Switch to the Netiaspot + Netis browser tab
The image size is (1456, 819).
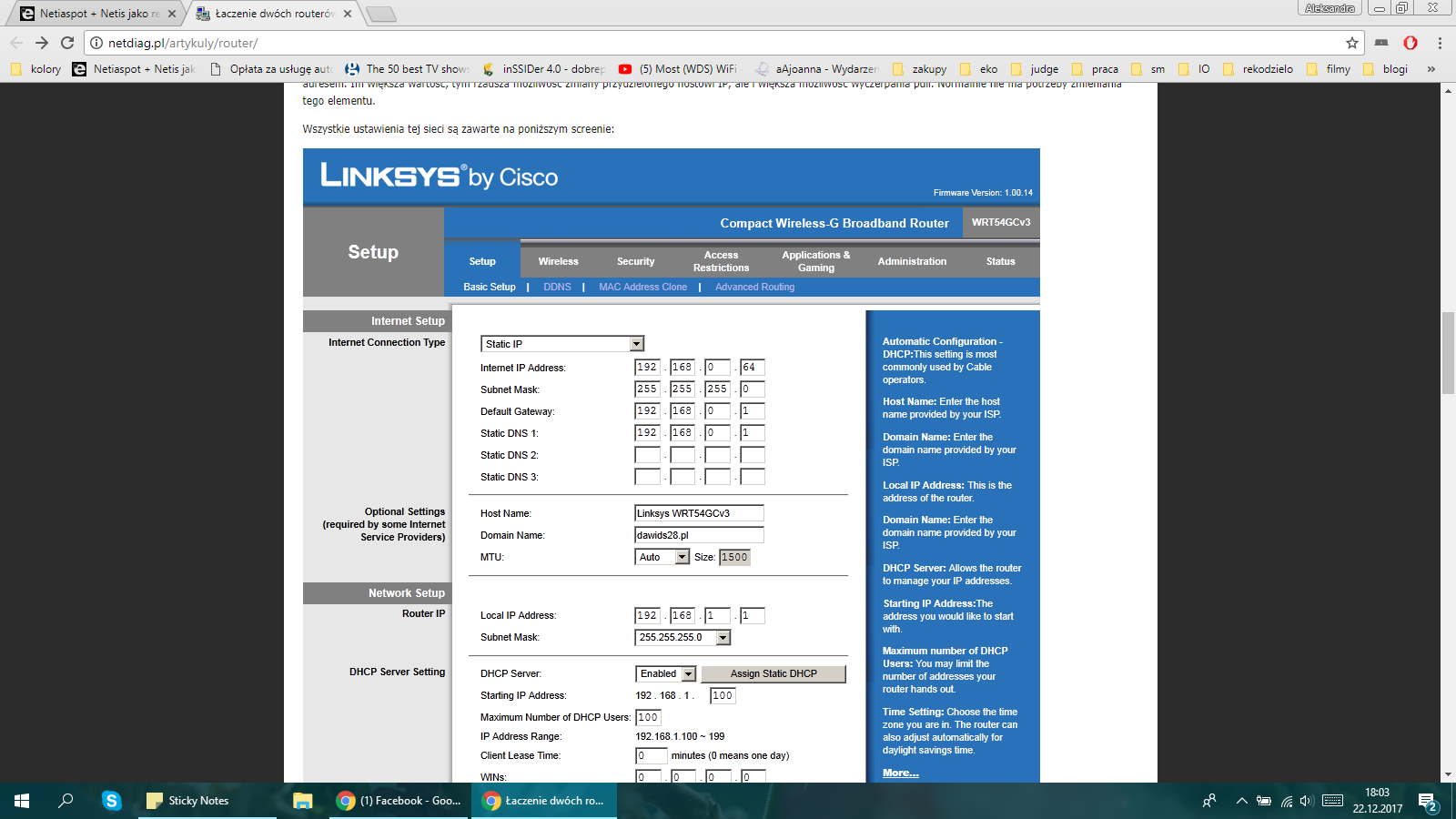(95, 14)
